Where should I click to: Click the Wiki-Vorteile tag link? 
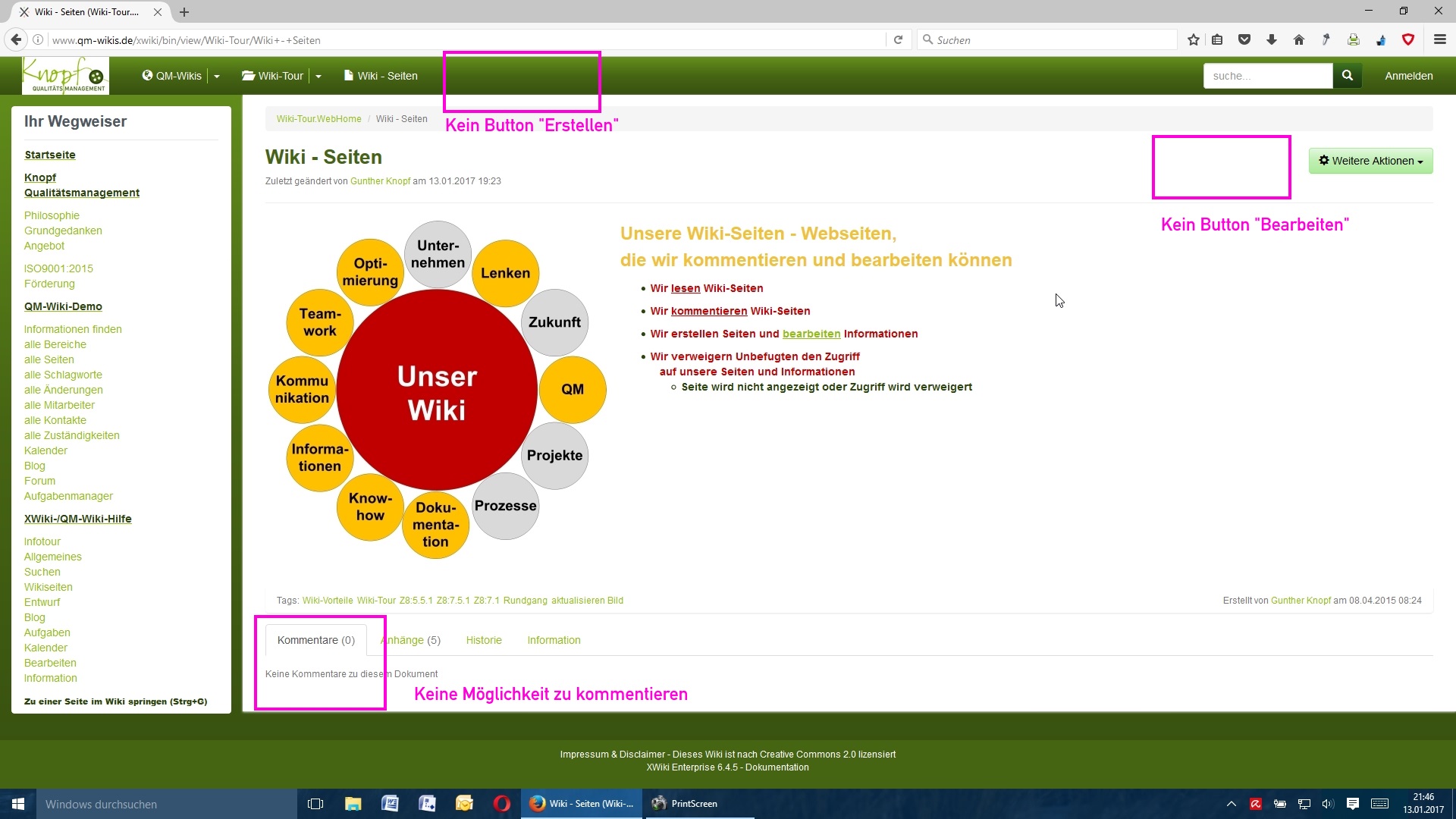tap(328, 601)
